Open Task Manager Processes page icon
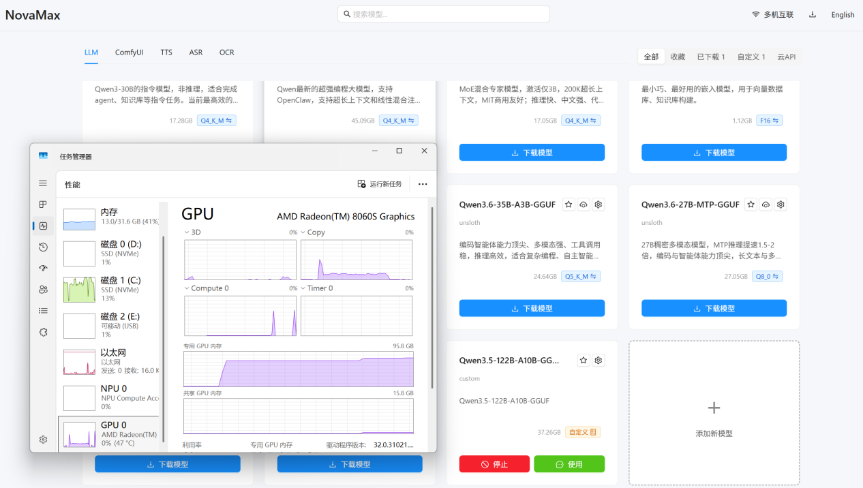863x488 pixels. [43, 205]
